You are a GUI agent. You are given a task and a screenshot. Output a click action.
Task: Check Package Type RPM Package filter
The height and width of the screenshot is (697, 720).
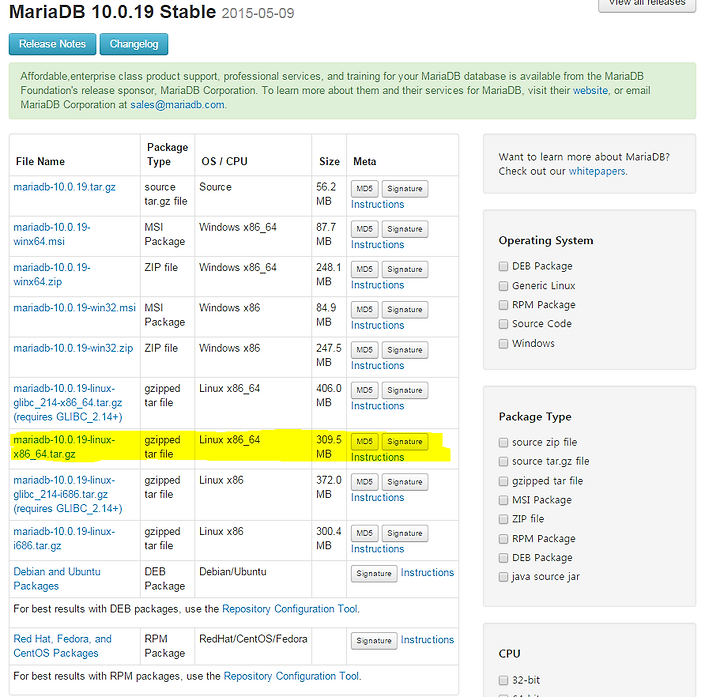503,539
